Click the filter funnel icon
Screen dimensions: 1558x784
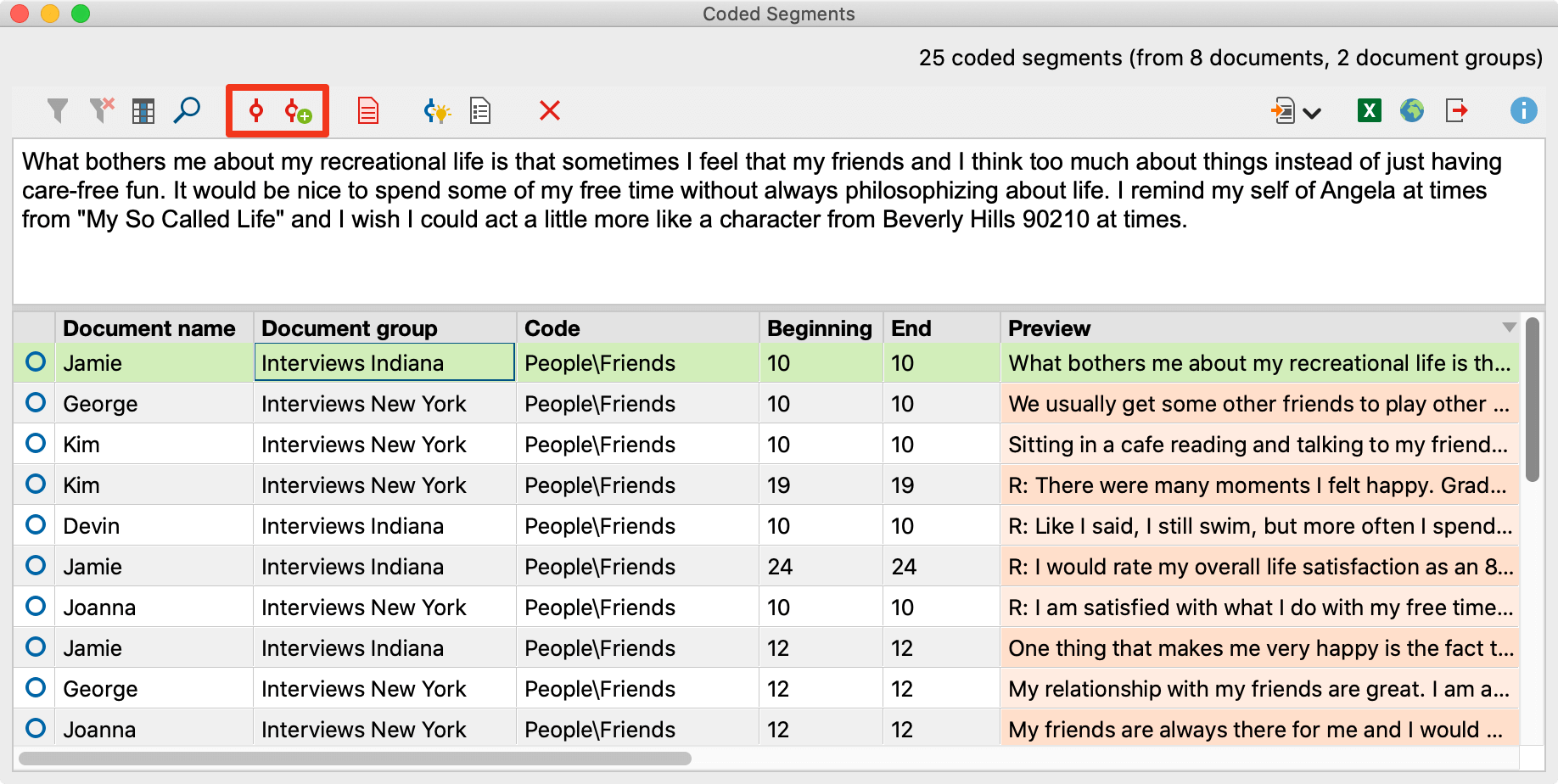[x=57, y=110]
